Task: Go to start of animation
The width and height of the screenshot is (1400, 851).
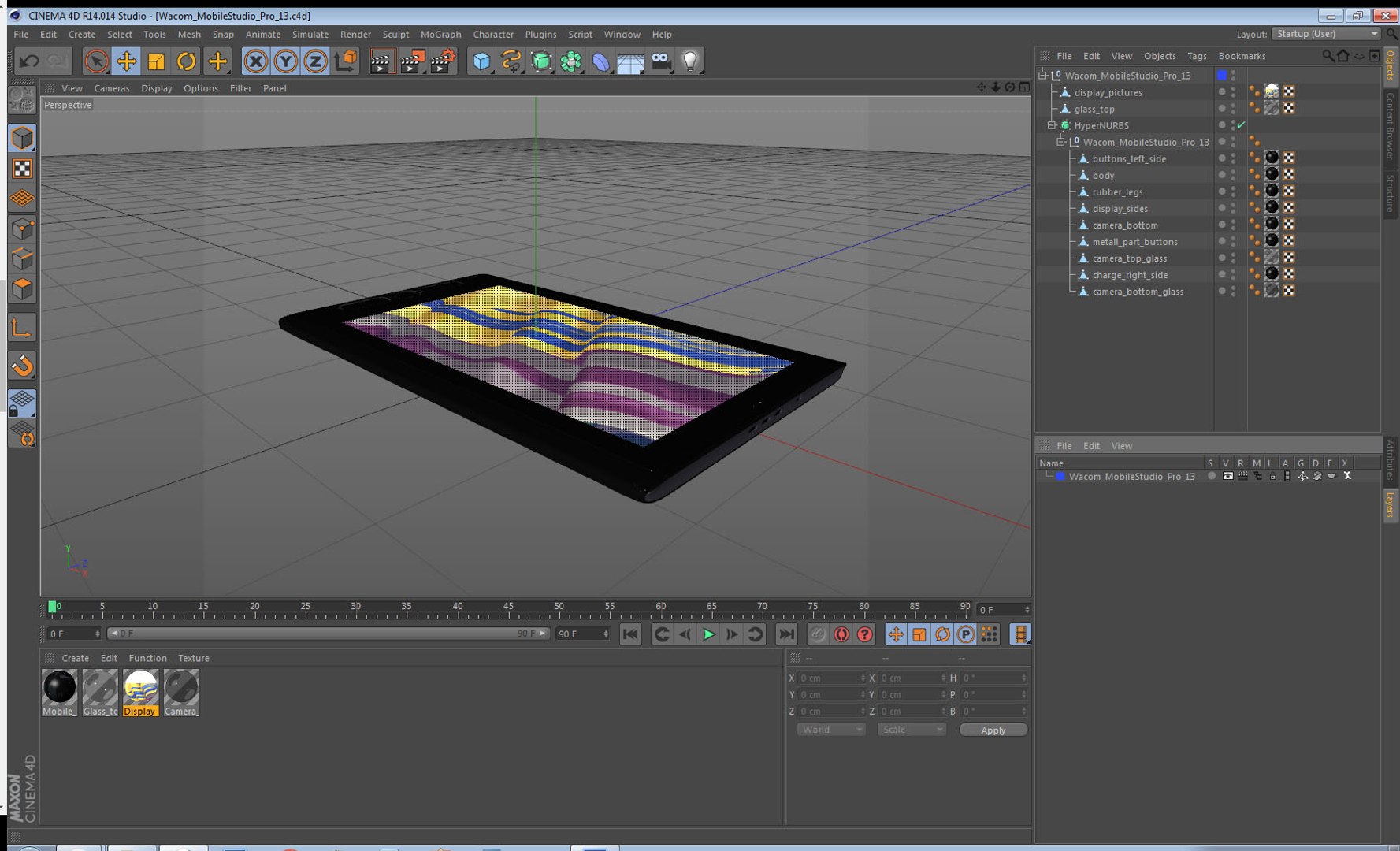Action: tap(630, 634)
